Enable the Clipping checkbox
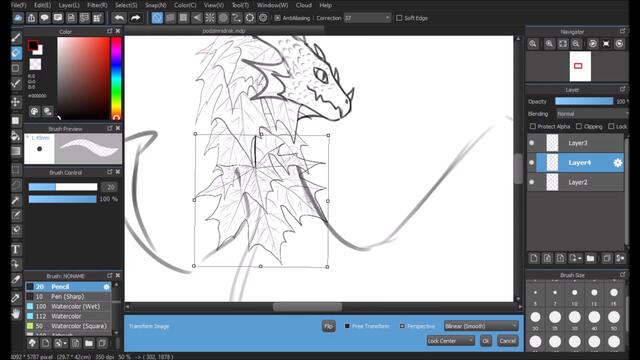640x360 pixels. [579, 127]
